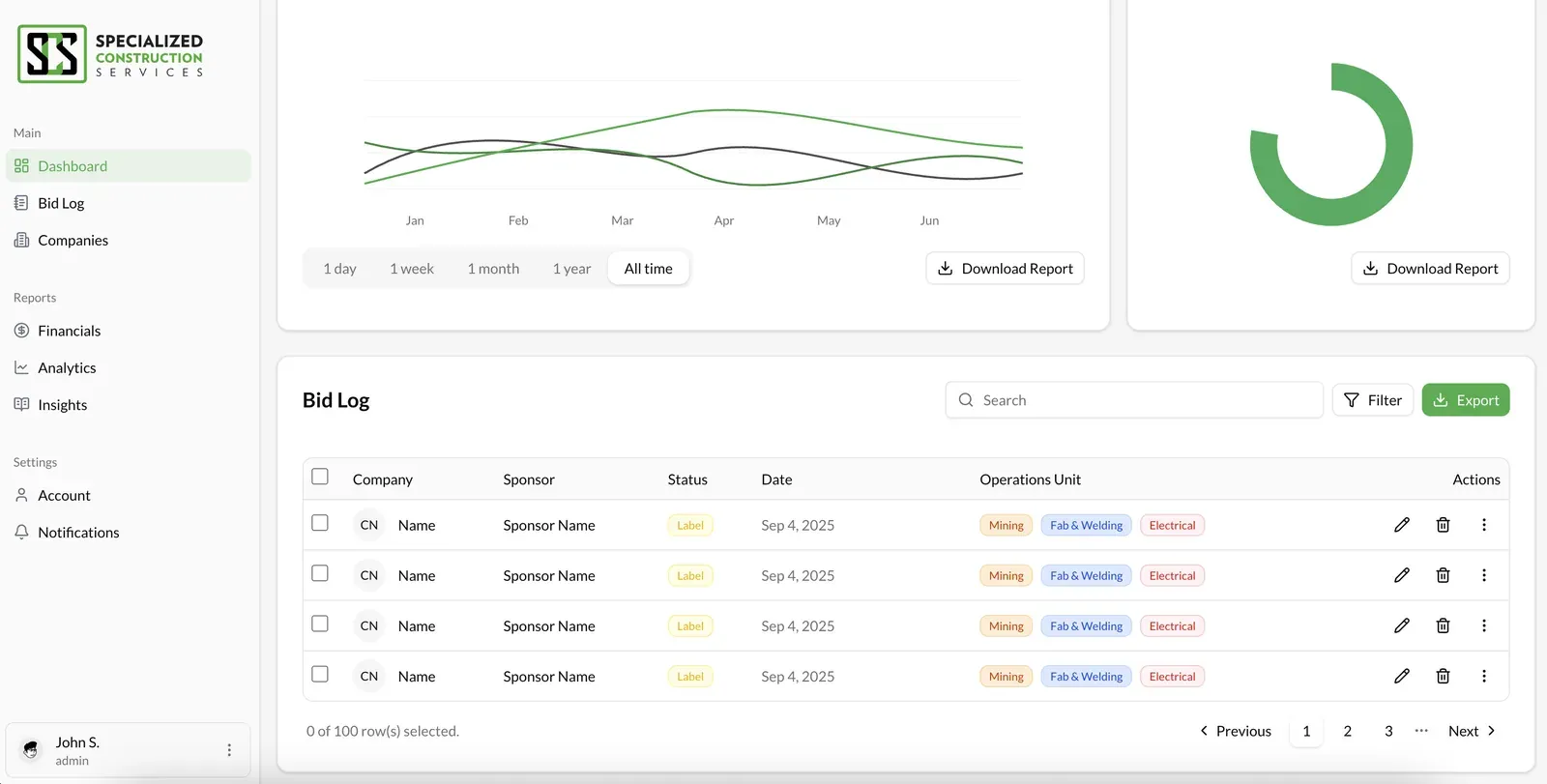The width and height of the screenshot is (1547, 784).
Task: Edit the first bid row with pencil icon
Action: tap(1402, 525)
